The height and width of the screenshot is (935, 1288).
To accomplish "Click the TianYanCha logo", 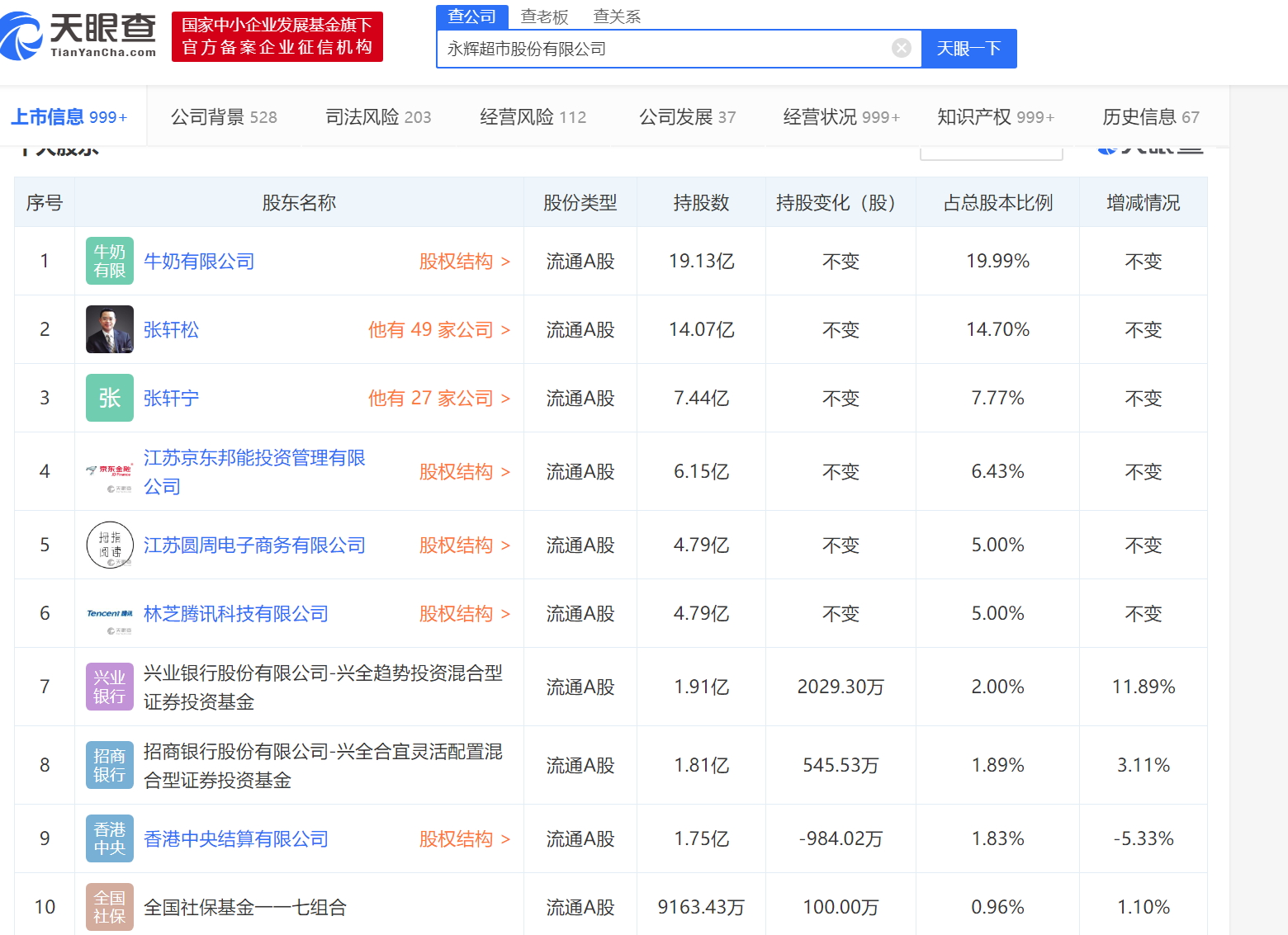I will [78, 36].
